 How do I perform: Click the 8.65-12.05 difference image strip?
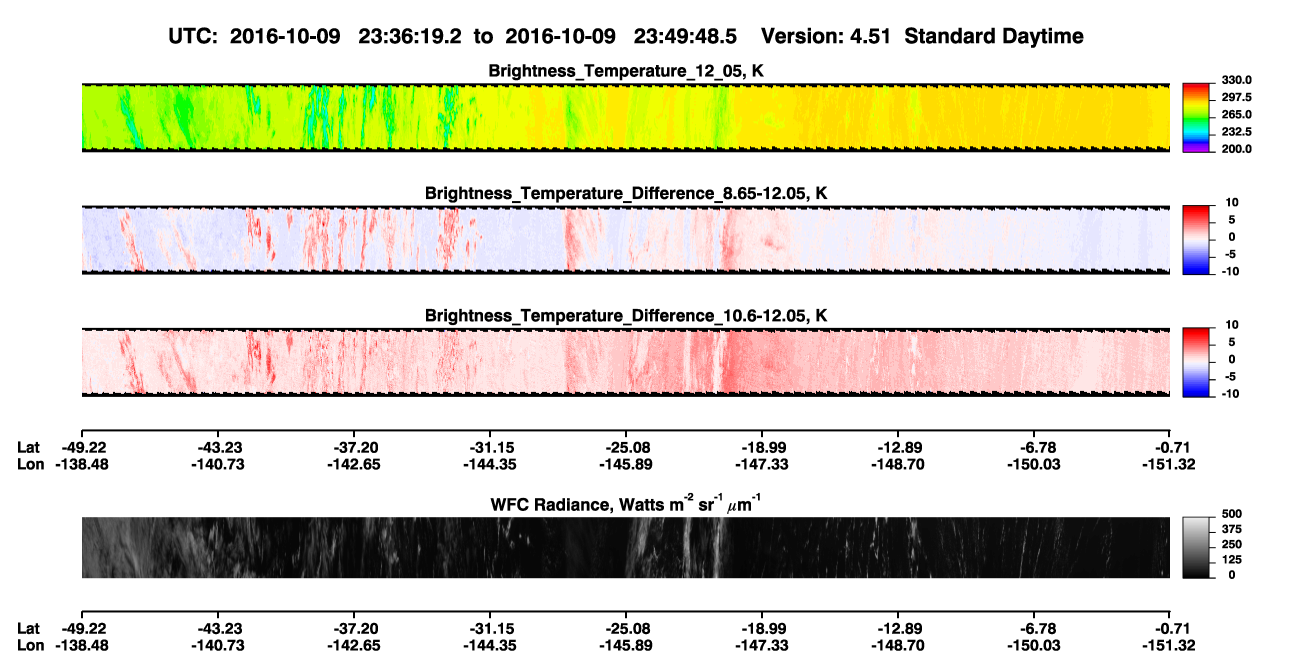point(626,240)
